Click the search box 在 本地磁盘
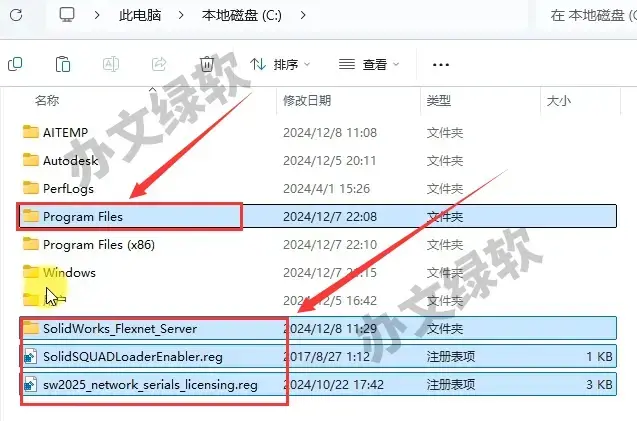Screen dimensions: 637x421 click(x=590, y=15)
